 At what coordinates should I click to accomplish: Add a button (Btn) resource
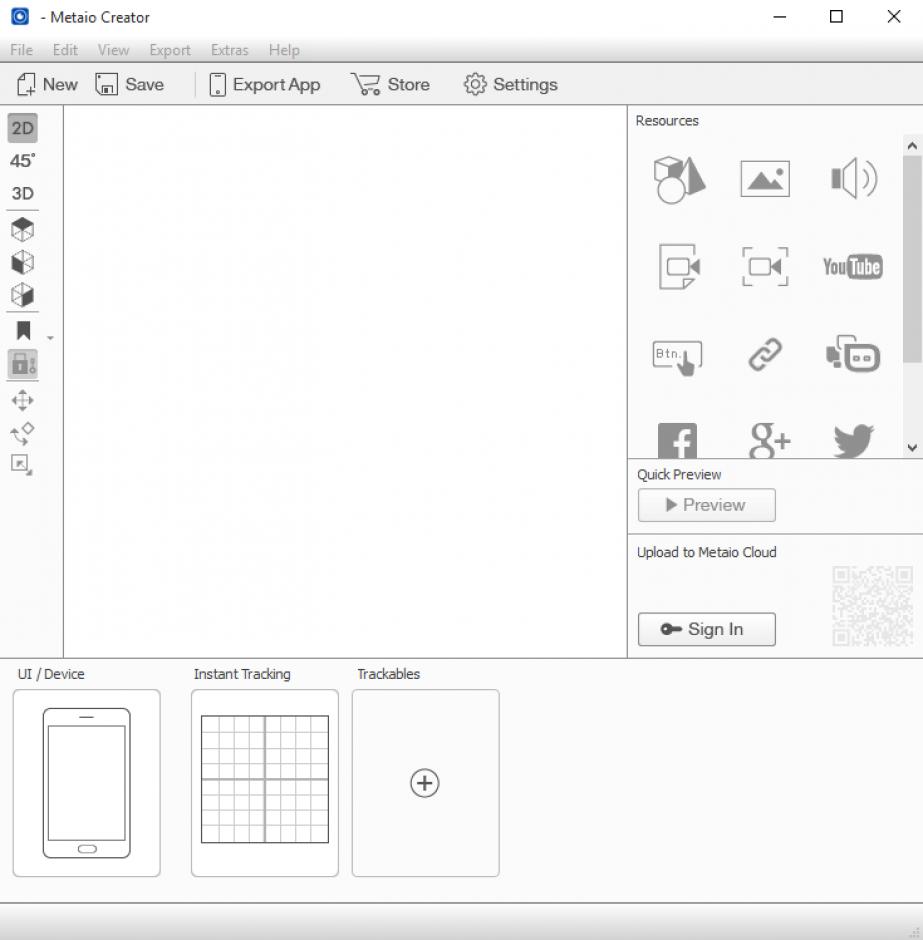[677, 357]
